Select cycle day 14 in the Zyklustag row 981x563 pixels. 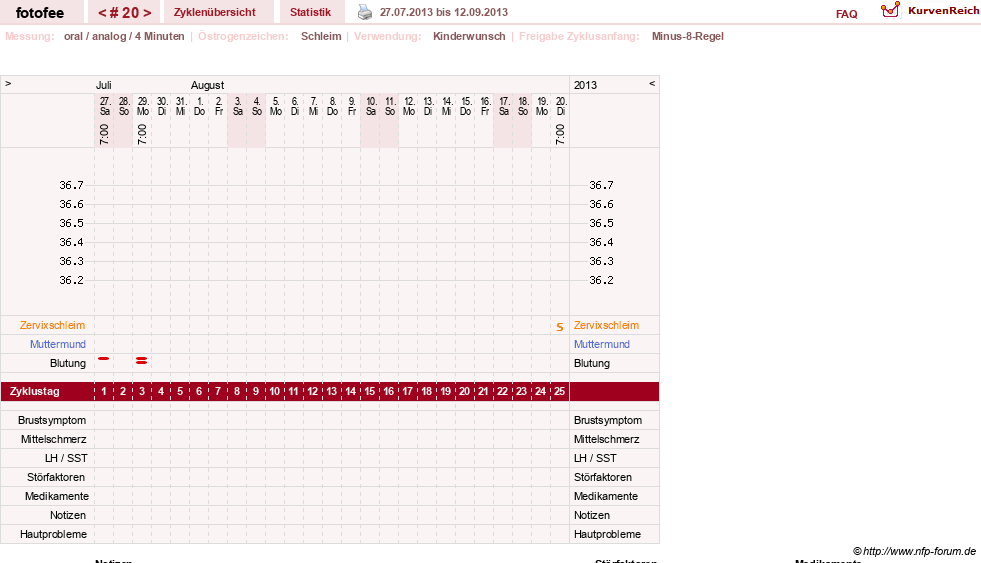(x=350, y=392)
